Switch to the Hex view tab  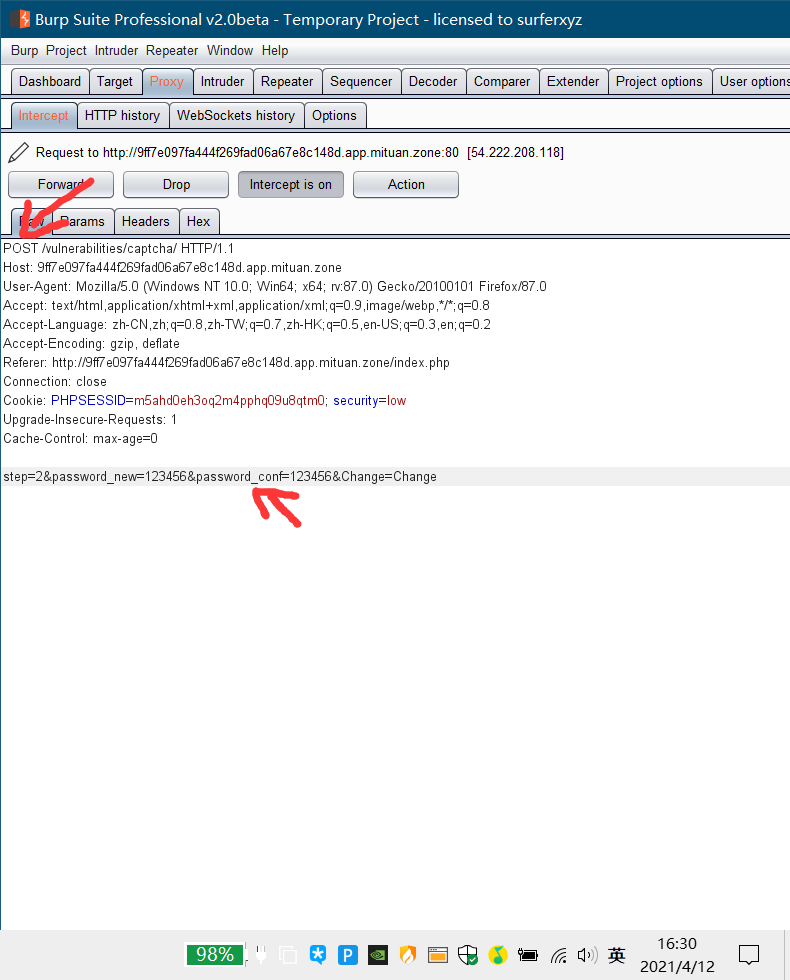199,221
